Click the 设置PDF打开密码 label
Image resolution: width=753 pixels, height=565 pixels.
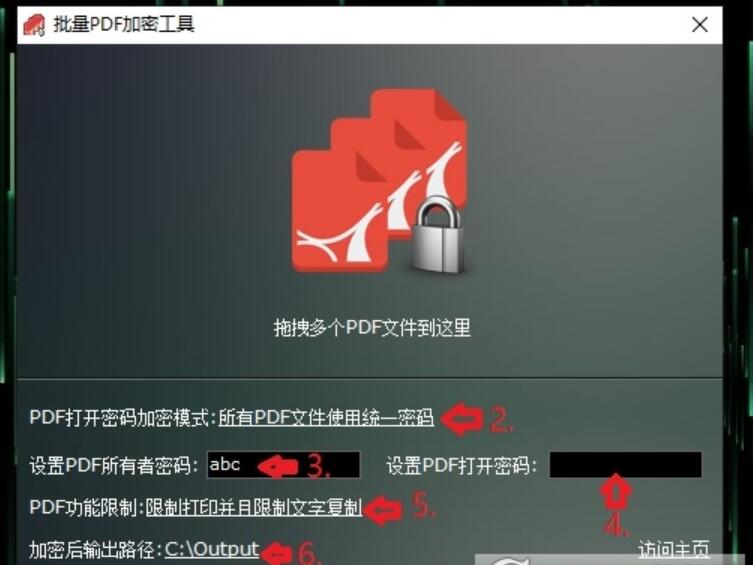(461, 465)
